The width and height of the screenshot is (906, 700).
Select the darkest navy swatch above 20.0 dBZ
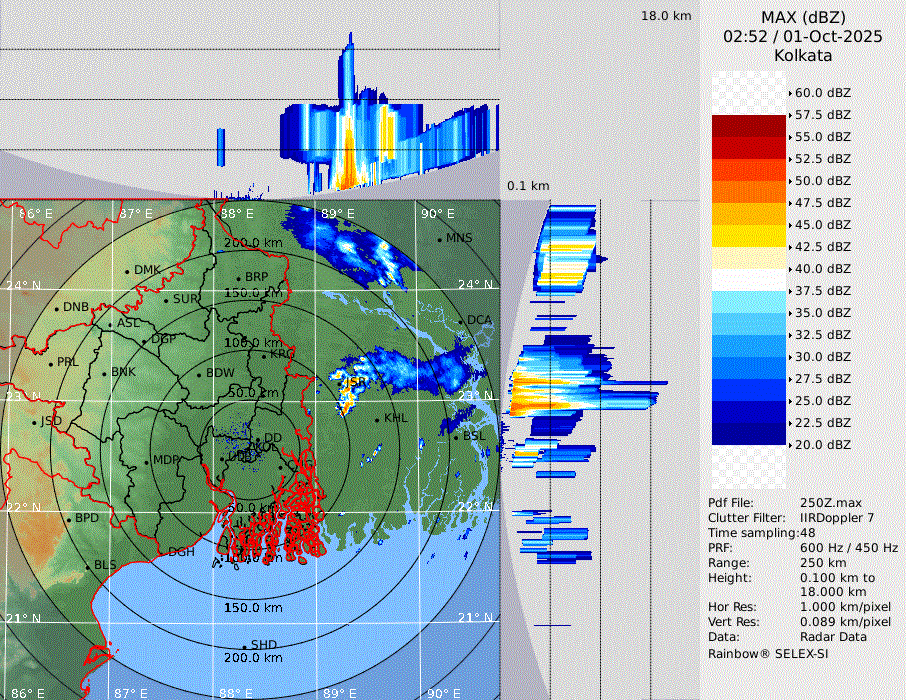pyautogui.click(x=748, y=433)
